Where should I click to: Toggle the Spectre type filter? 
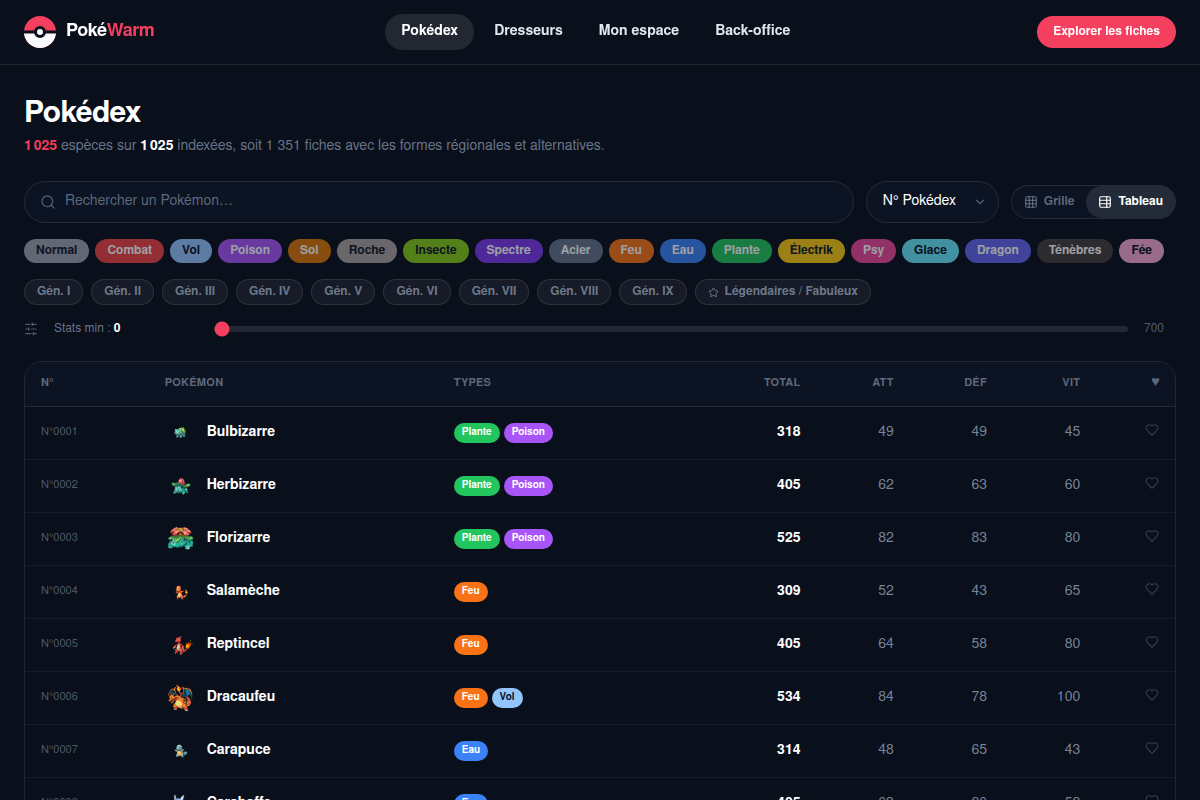(x=509, y=251)
